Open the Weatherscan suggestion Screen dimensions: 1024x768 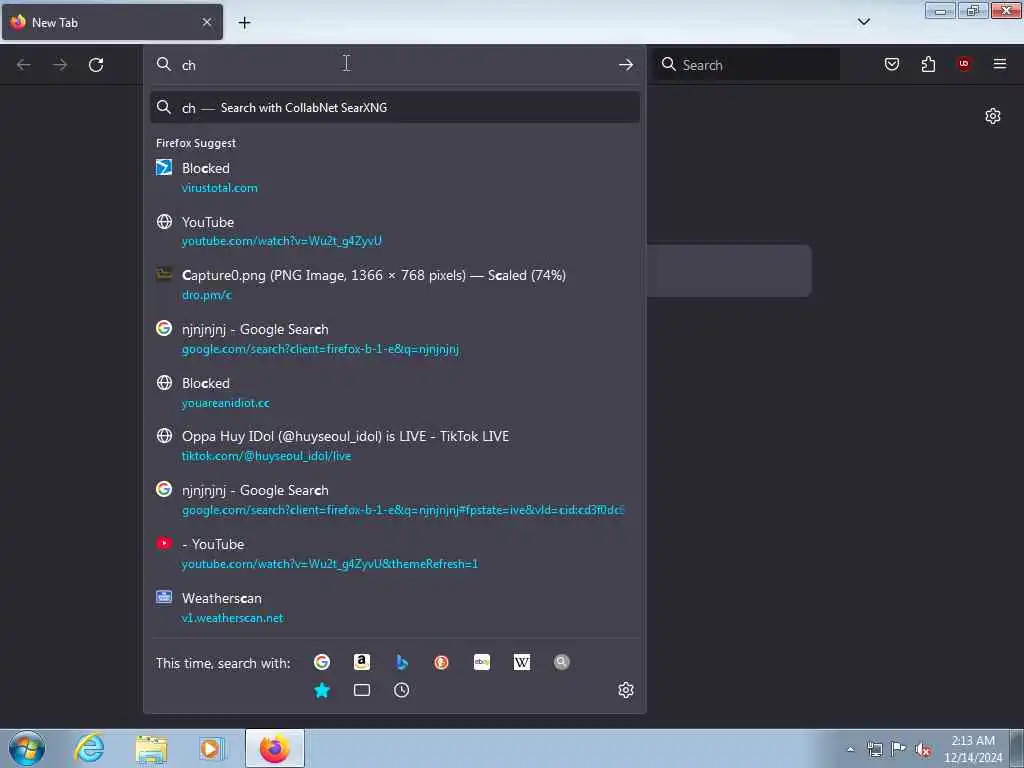point(395,607)
